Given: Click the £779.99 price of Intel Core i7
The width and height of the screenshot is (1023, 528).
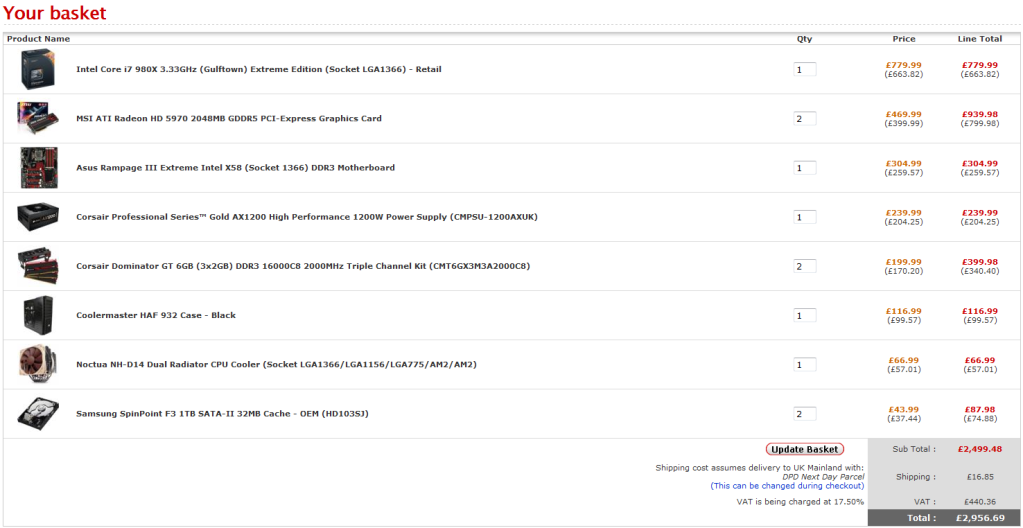Looking at the screenshot, I should tap(904, 65).
